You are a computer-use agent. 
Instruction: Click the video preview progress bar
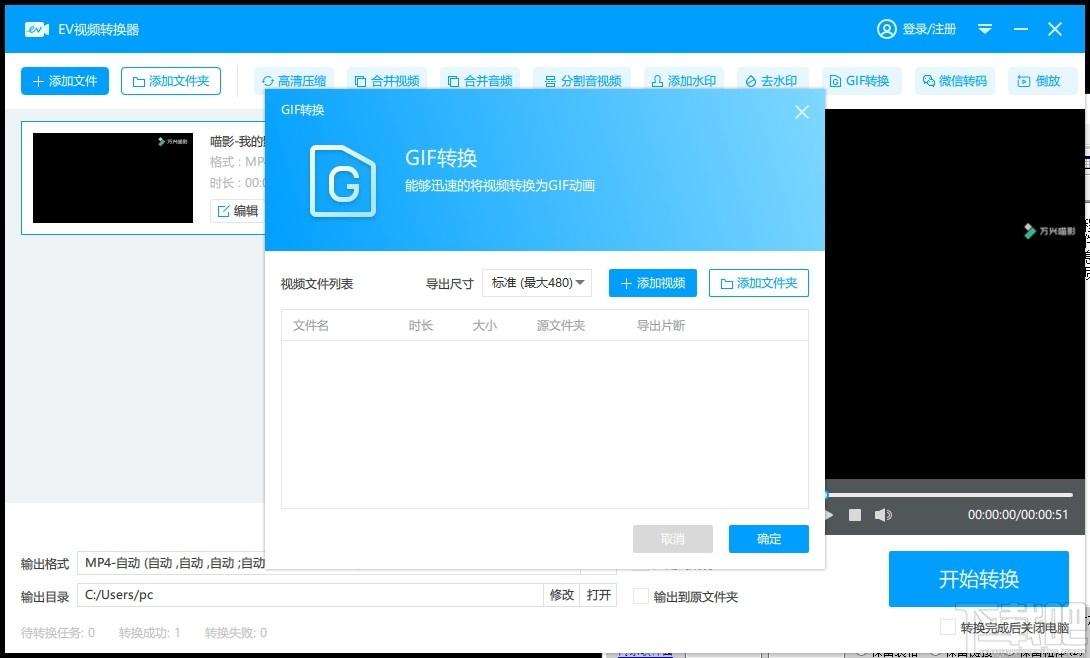(x=950, y=494)
